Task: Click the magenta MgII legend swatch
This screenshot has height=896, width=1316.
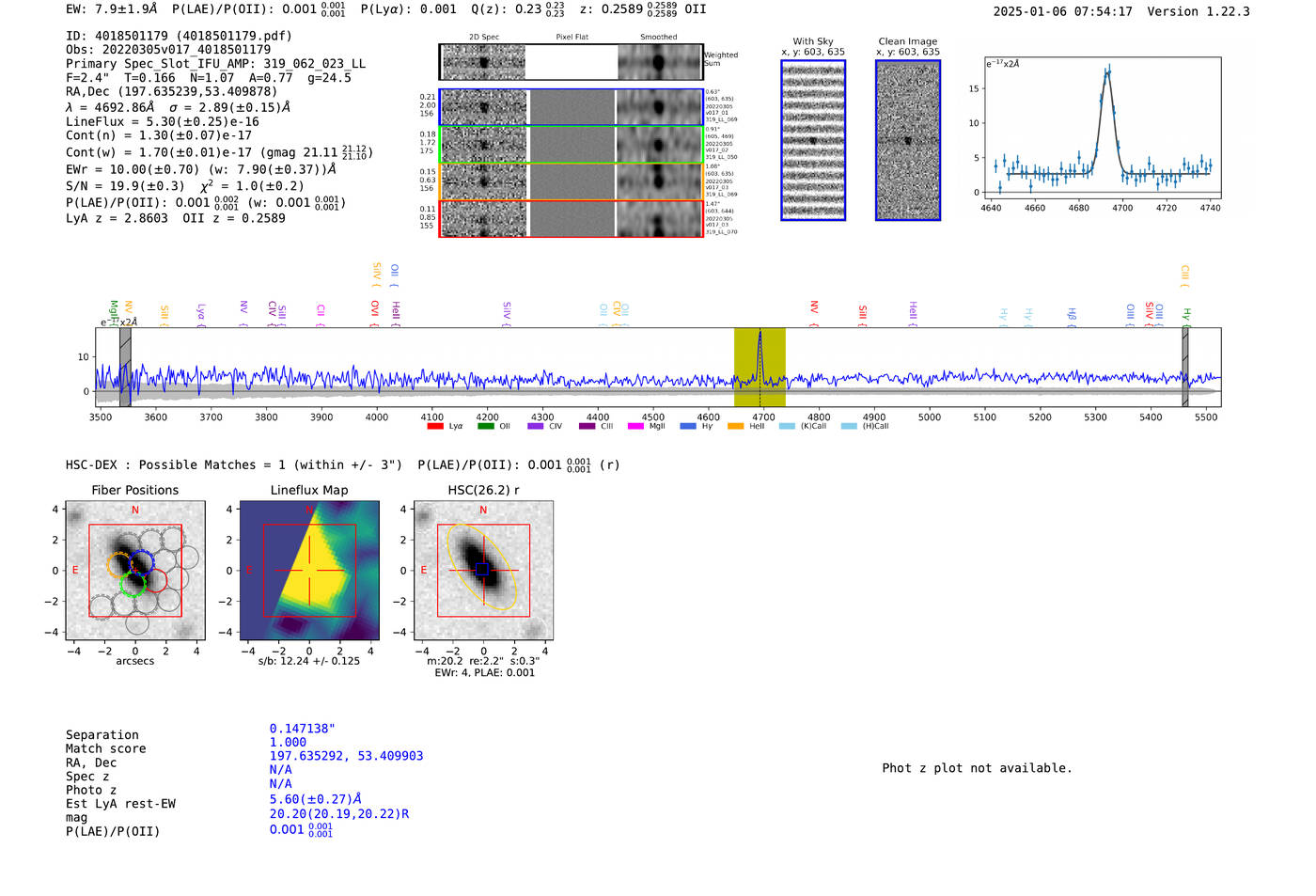Action: (635, 427)
